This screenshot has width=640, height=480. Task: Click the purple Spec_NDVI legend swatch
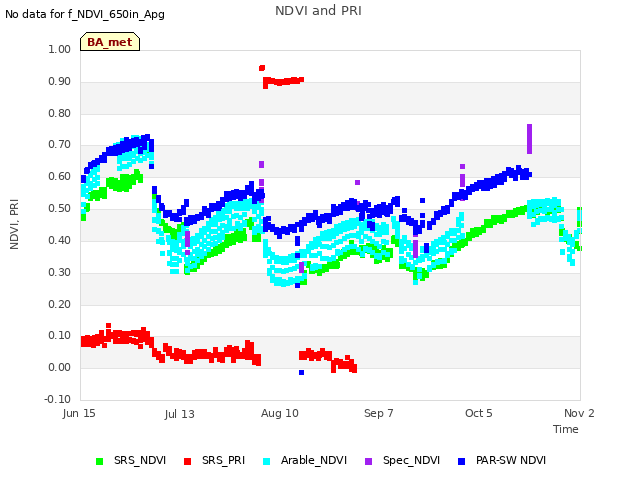[368, 461]
